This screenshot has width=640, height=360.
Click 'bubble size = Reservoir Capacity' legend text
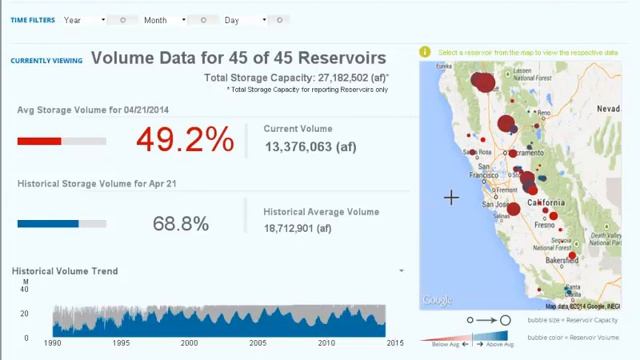[x=573, y=320]
